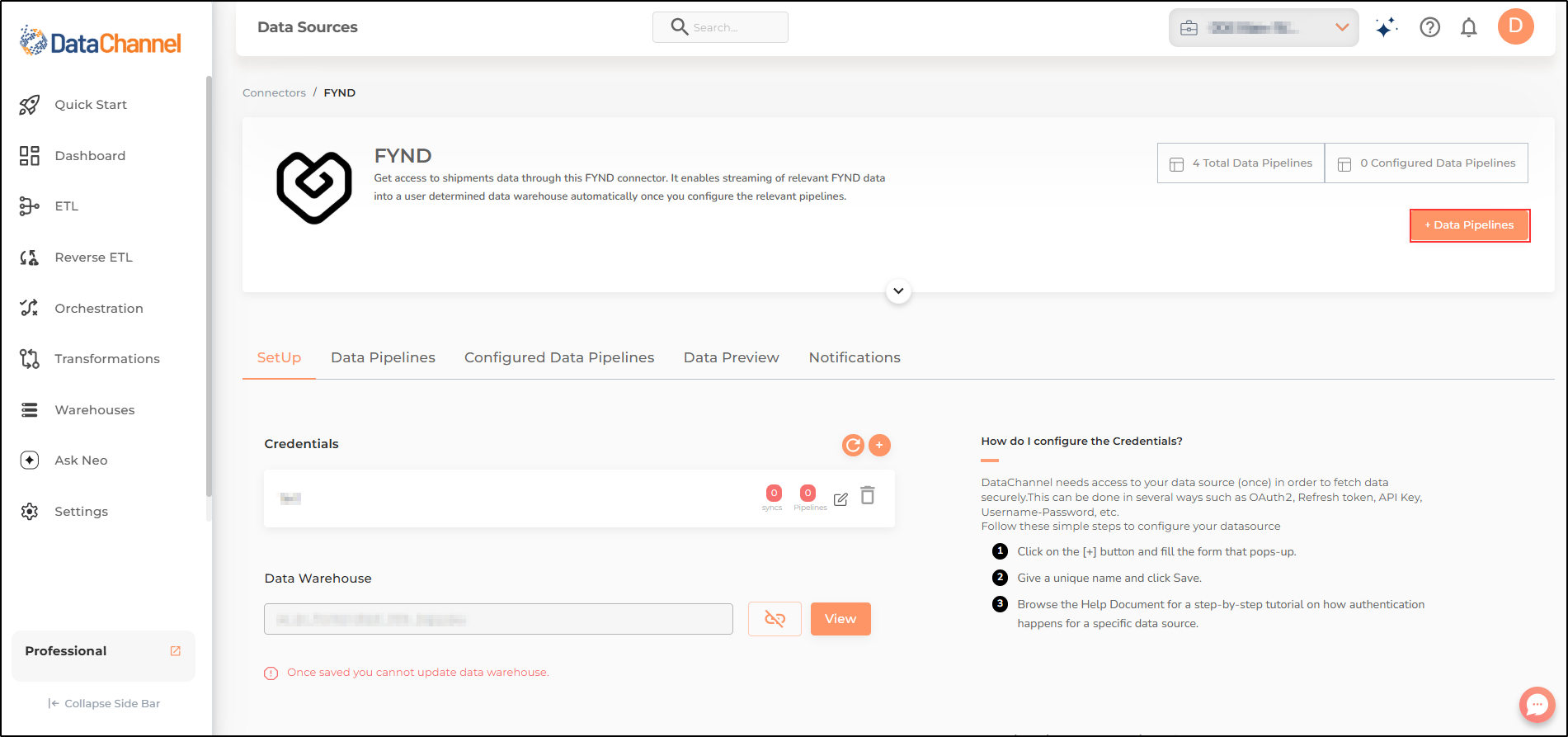This screenshot has height=737, width=1568.
Task: Switch to the Data Pipelines tab
Action: [x=383, y=357]
